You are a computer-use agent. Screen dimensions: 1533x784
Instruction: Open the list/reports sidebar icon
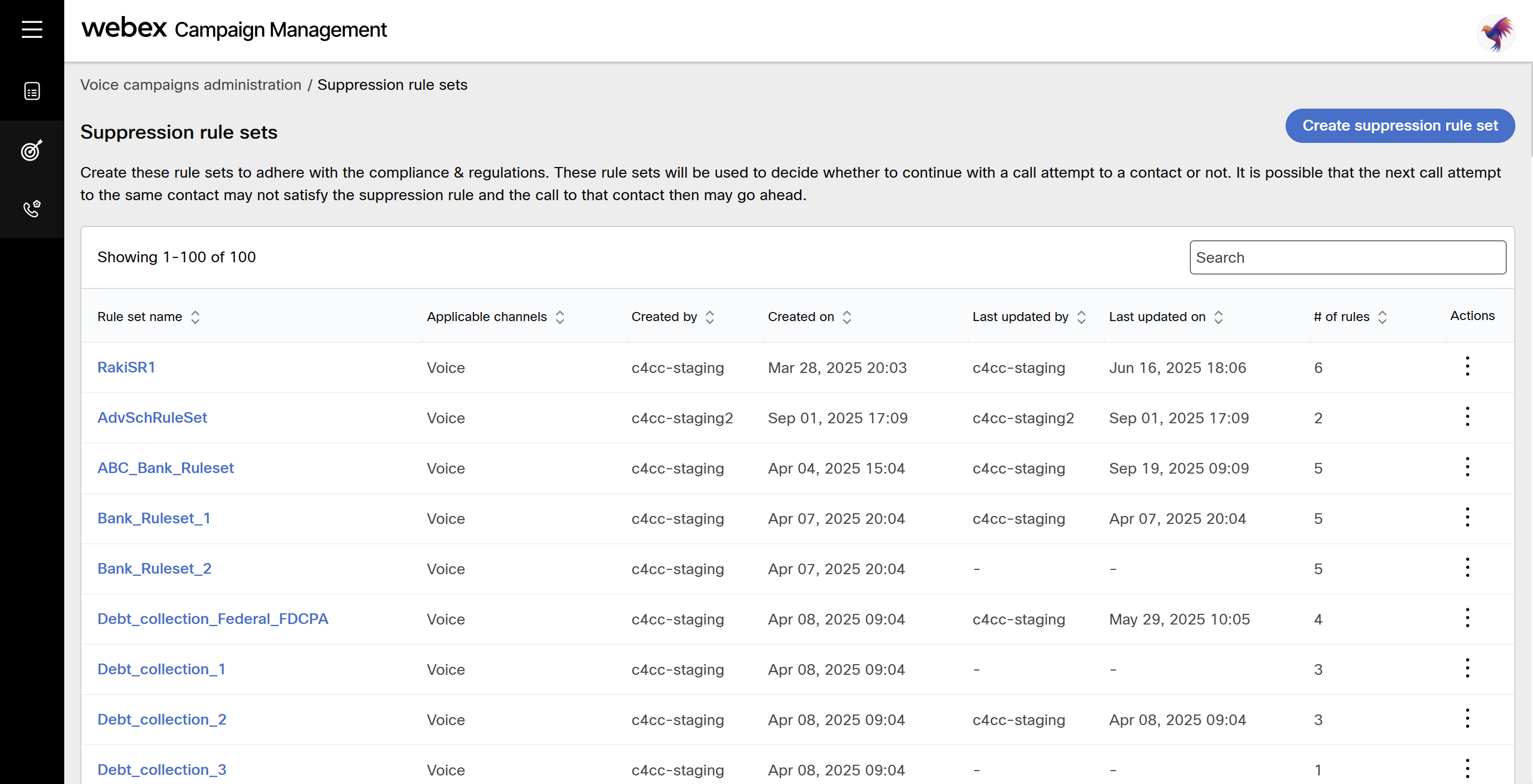point(32,91)
